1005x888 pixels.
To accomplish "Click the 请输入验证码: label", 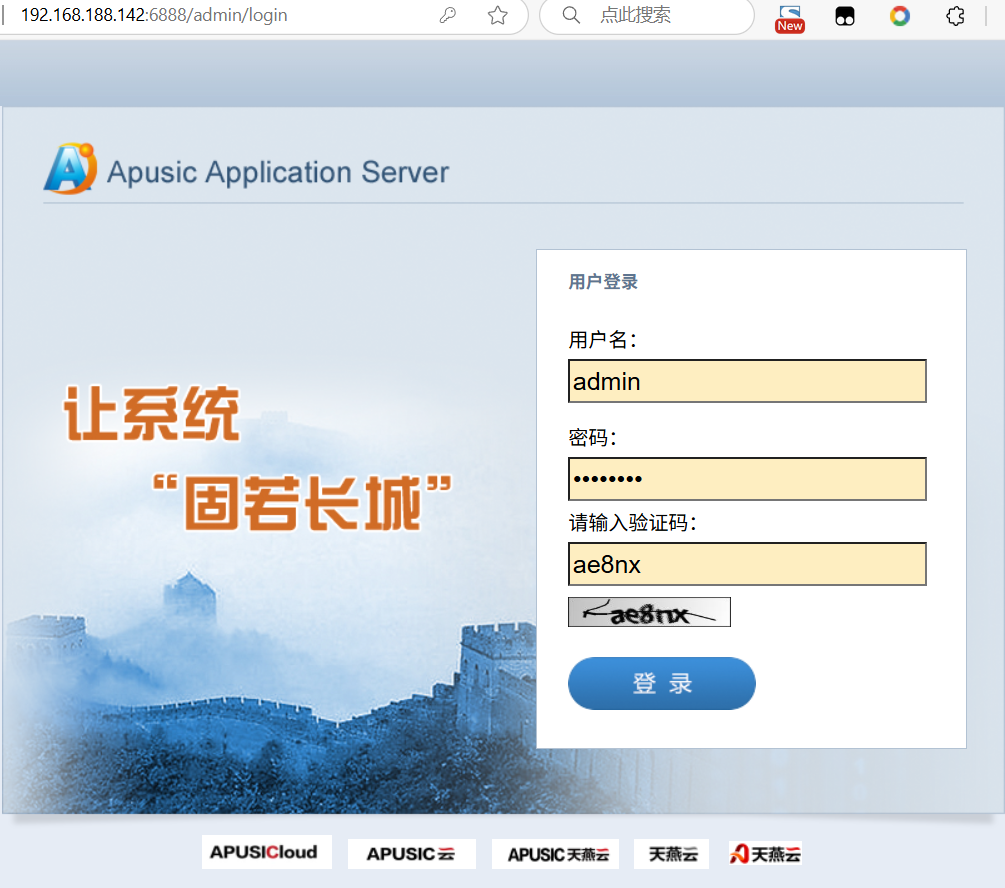I will [633, 523].
